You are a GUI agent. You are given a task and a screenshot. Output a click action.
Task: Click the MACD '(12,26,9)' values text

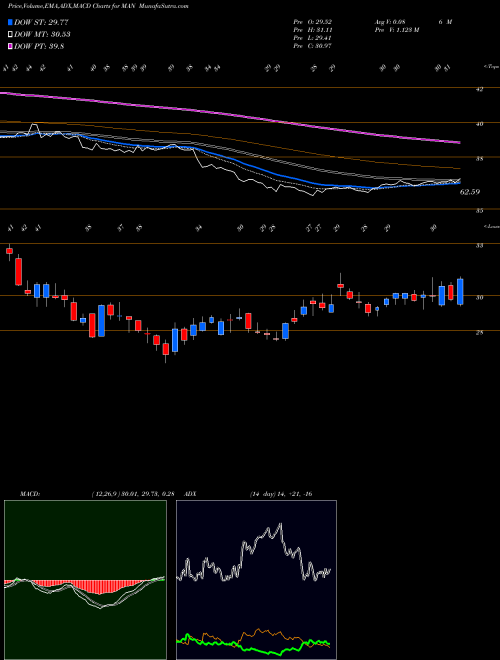133,494
